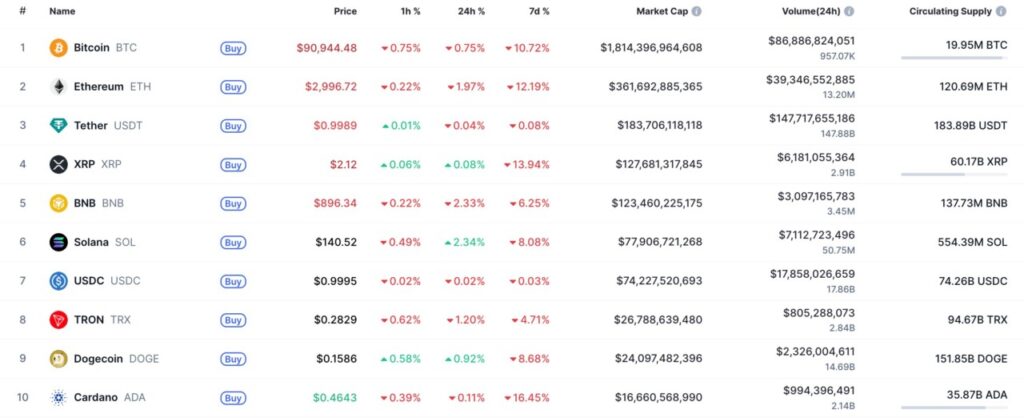Open the Circulating Supply info tooltip
This screenshot has height=418, width=1024.
tap(1001, 11)
